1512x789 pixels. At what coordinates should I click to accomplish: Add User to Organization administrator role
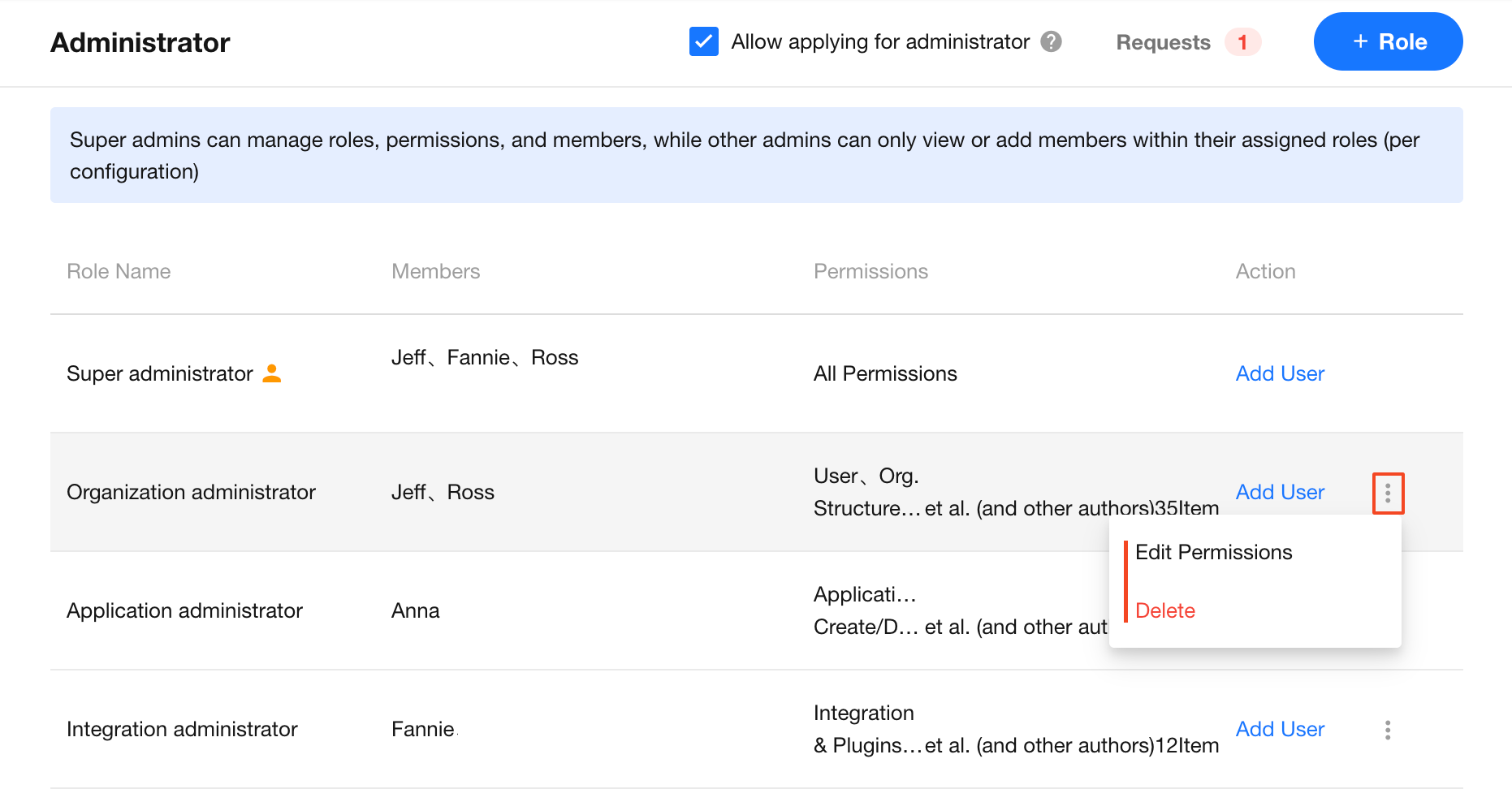click(x=1279, y=492)
